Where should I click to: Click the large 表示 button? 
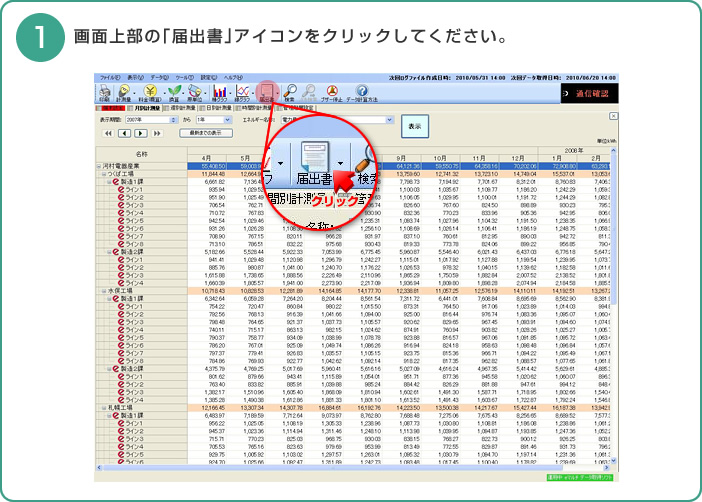coord(415,126)
